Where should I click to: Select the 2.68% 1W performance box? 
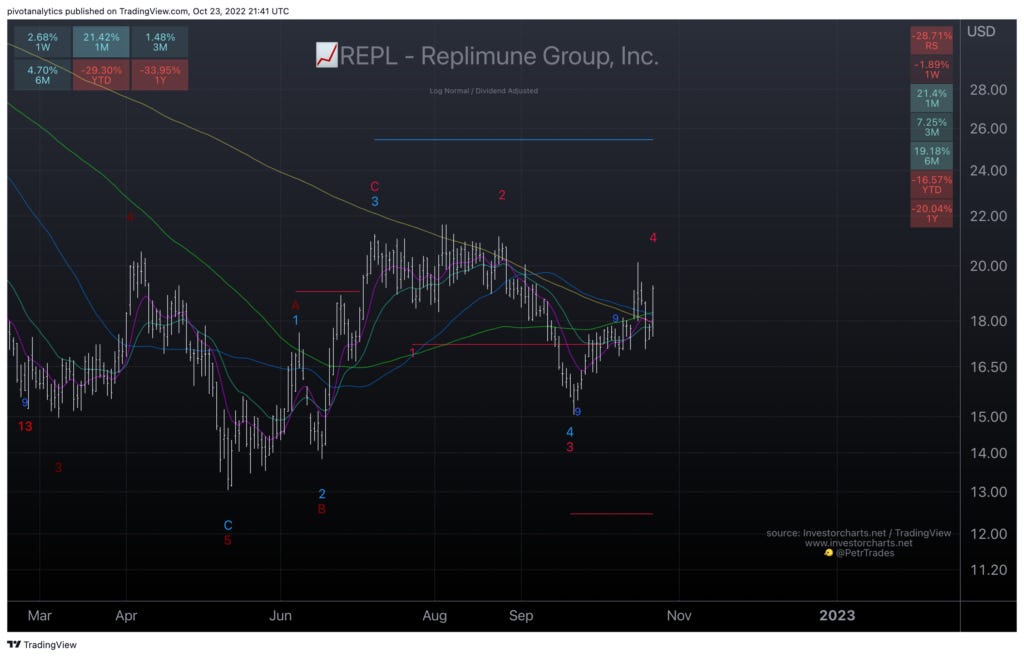tap(42, 42)
